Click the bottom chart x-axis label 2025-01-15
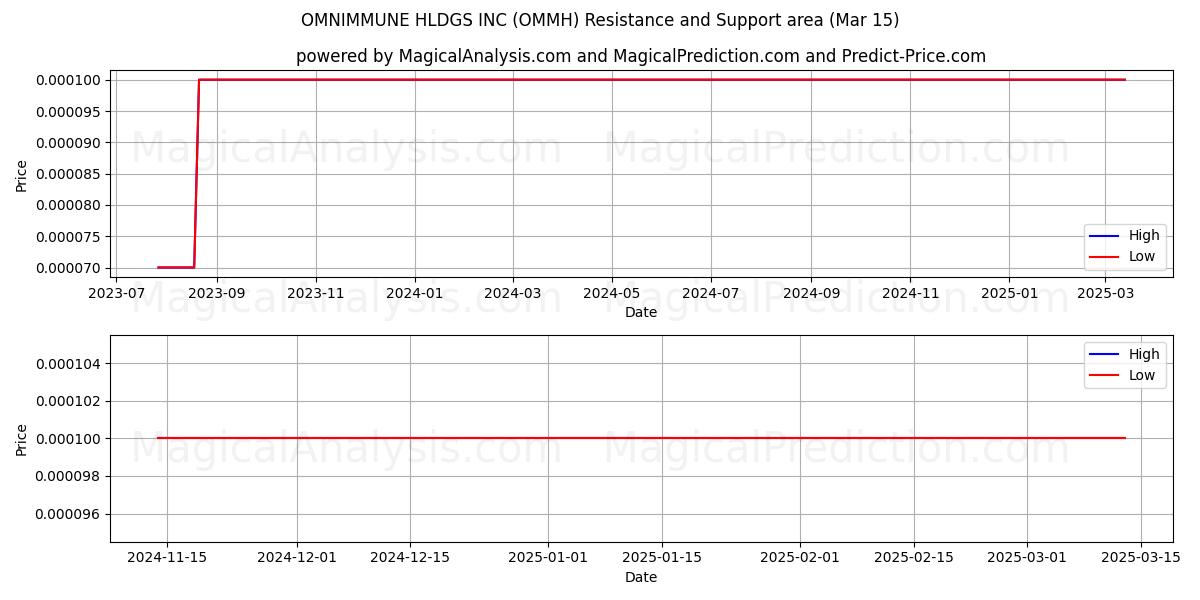1200x600 pixels. tap(662, 558)
